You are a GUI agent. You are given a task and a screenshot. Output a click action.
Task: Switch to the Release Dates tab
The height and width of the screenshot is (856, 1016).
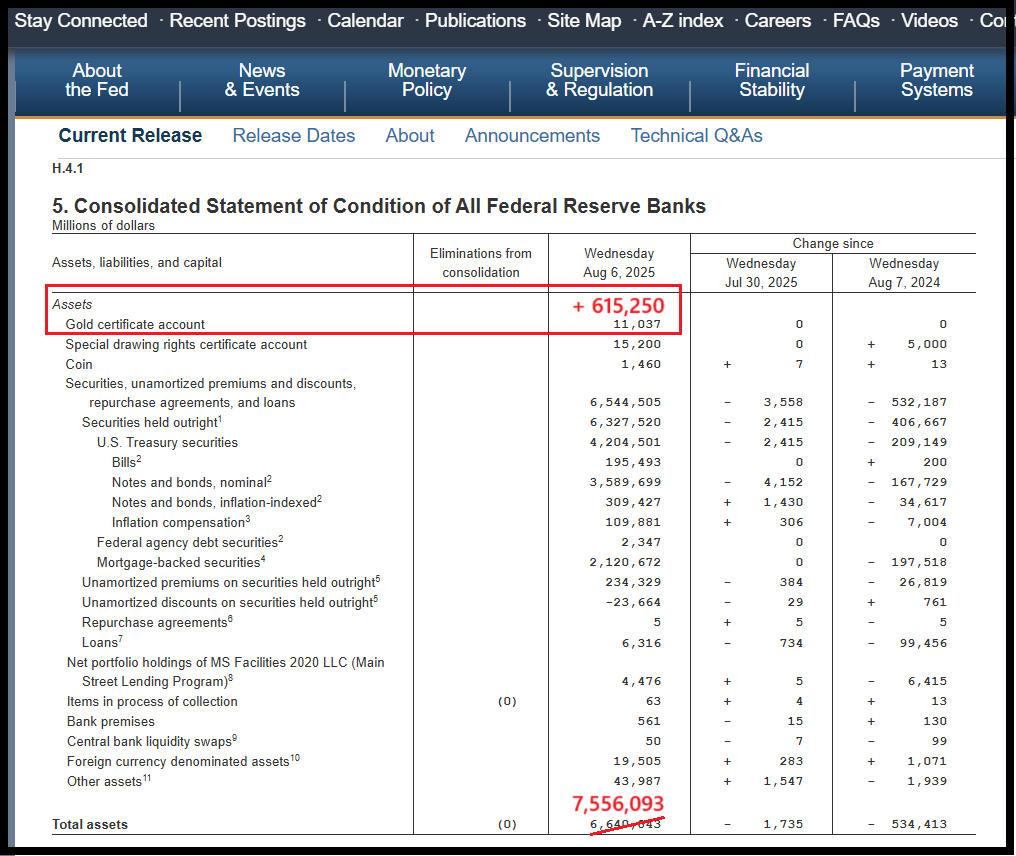click(x=294, y=136)
